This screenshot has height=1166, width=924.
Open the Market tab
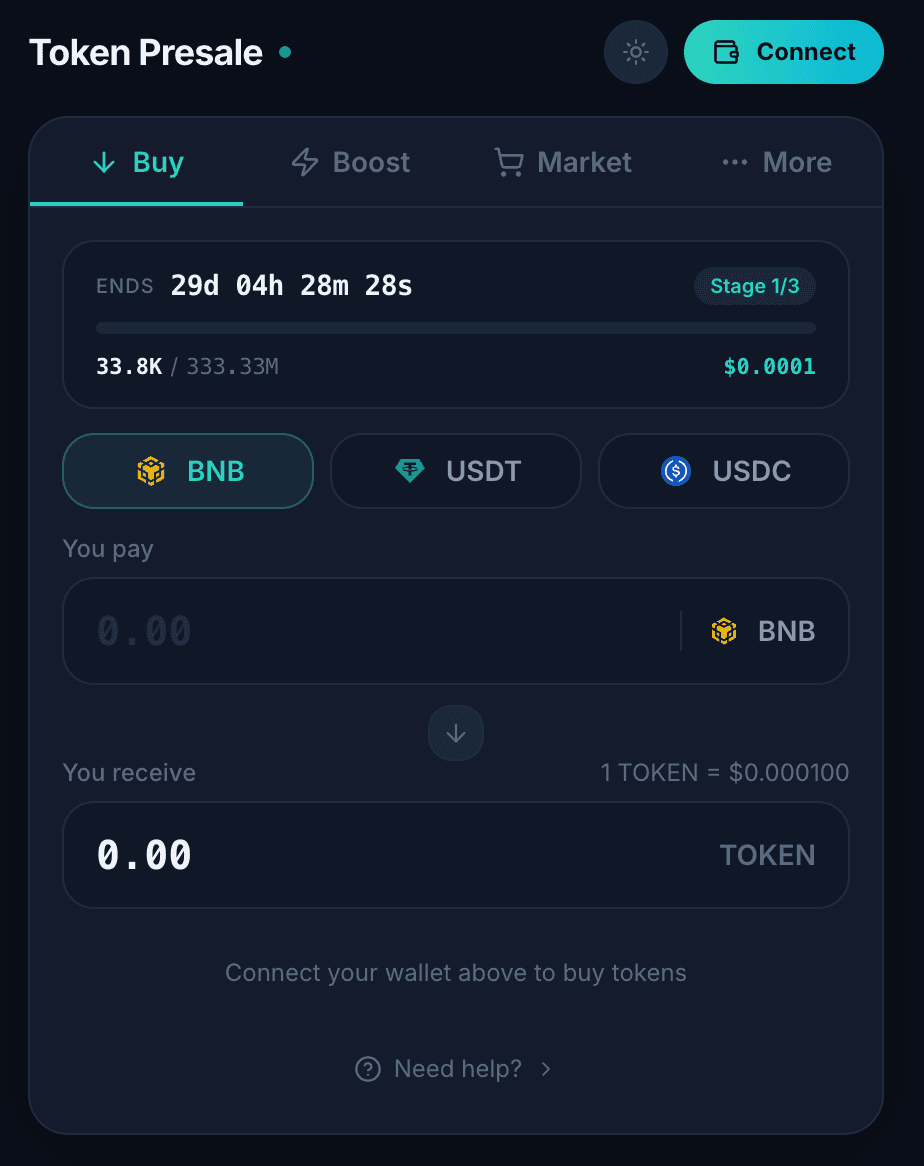click(x=563, y=162)
